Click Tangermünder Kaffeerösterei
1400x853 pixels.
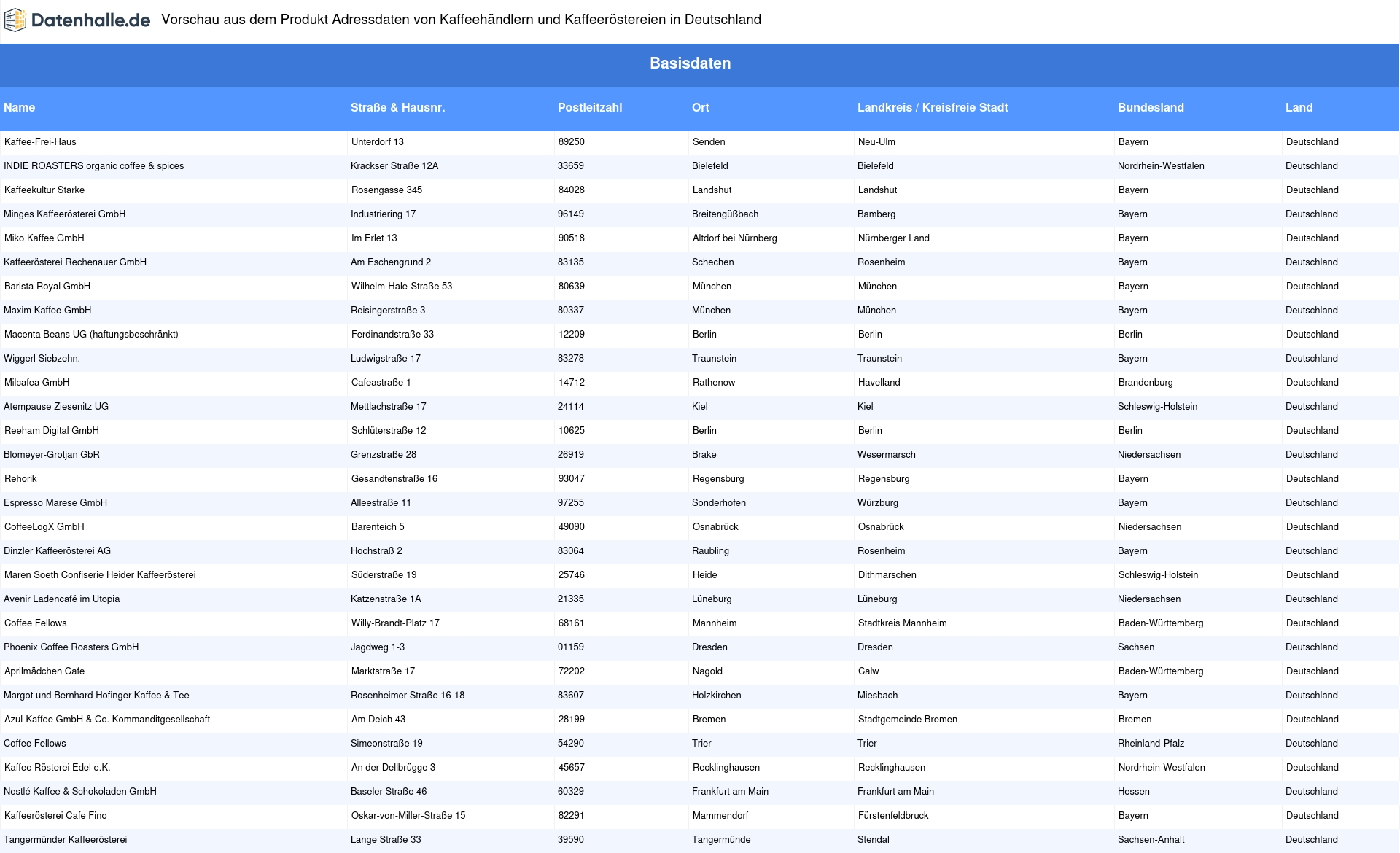click(x=66, y=840)
